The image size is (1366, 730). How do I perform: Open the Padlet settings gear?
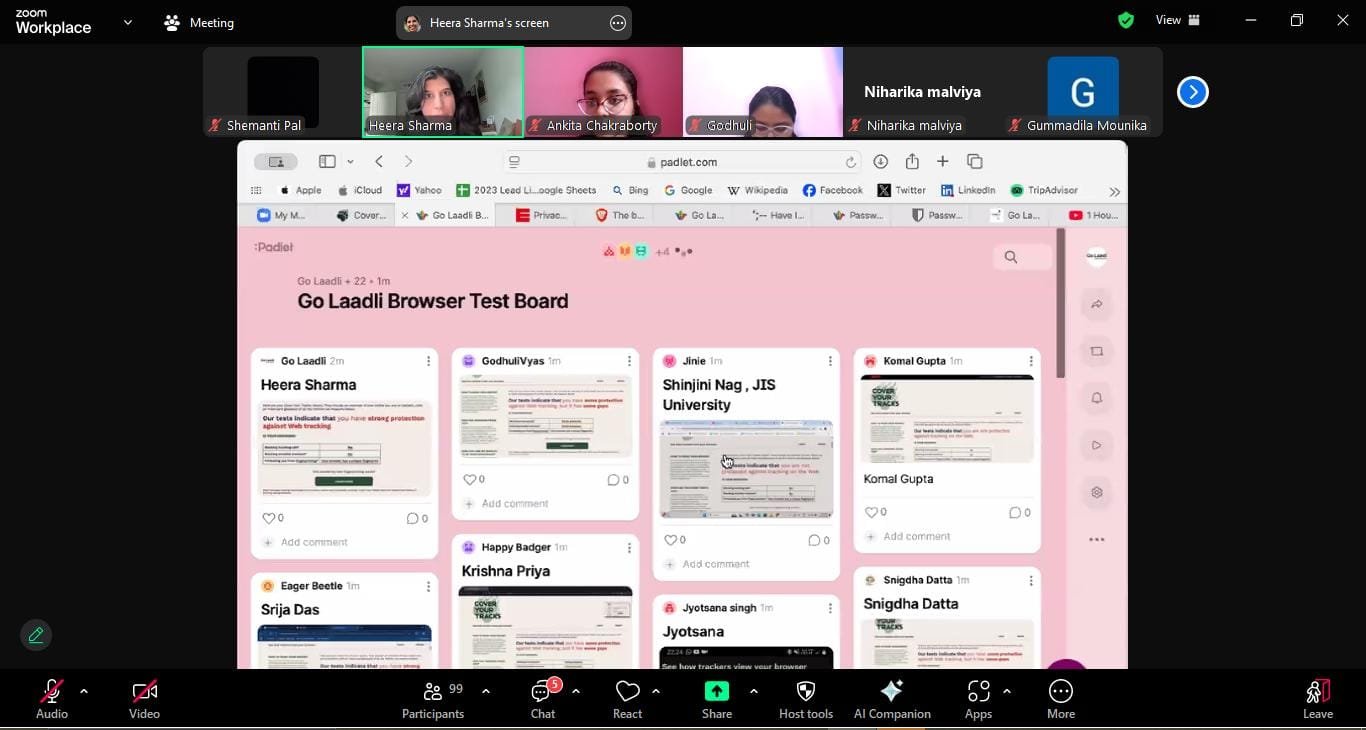coord(1097,492)
